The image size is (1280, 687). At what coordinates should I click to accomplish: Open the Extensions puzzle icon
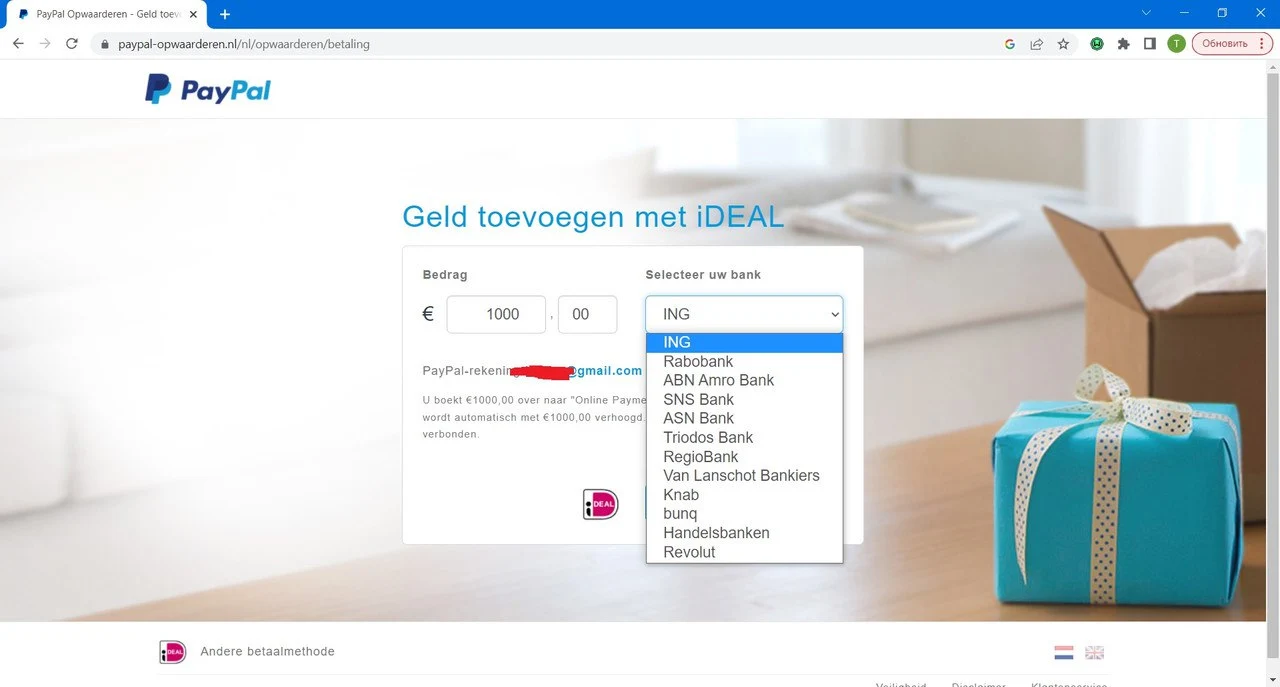(1124, 44)
